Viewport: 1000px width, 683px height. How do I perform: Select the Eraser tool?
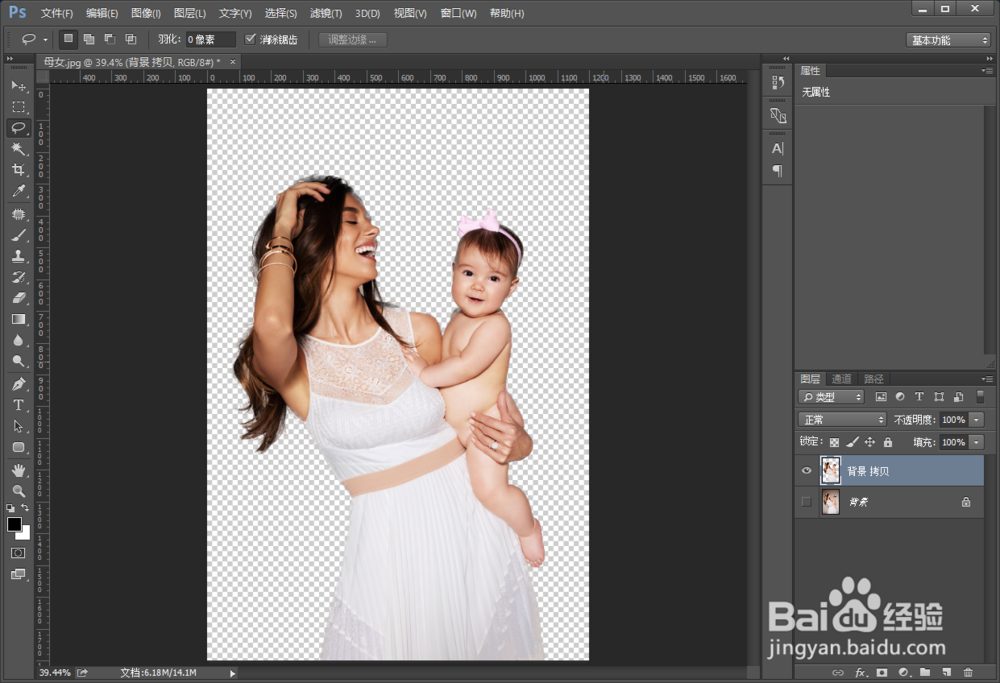point(18,298)
